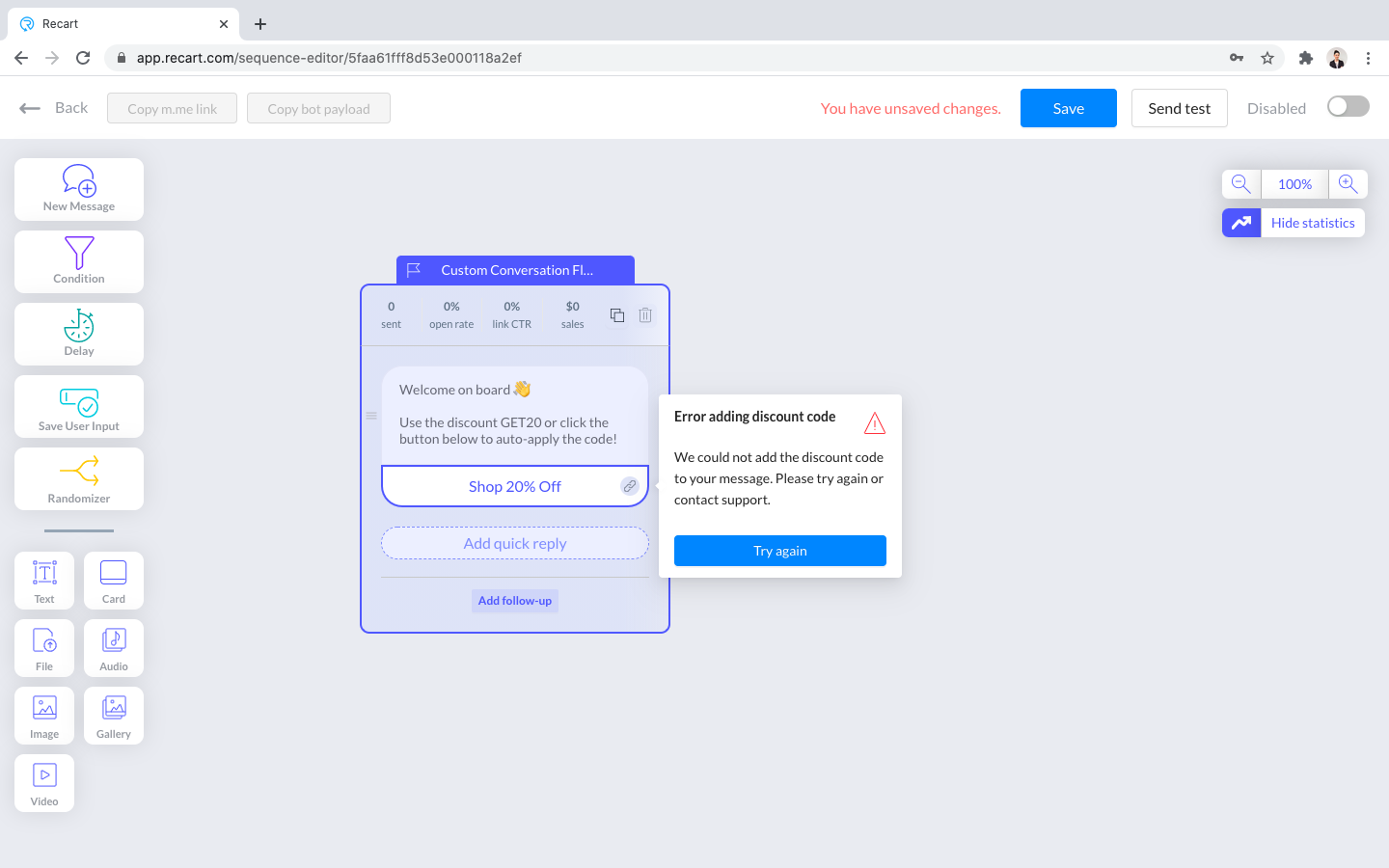Add a Condition block
This screenshot has width=1389, height=868.
coord(79,262)
